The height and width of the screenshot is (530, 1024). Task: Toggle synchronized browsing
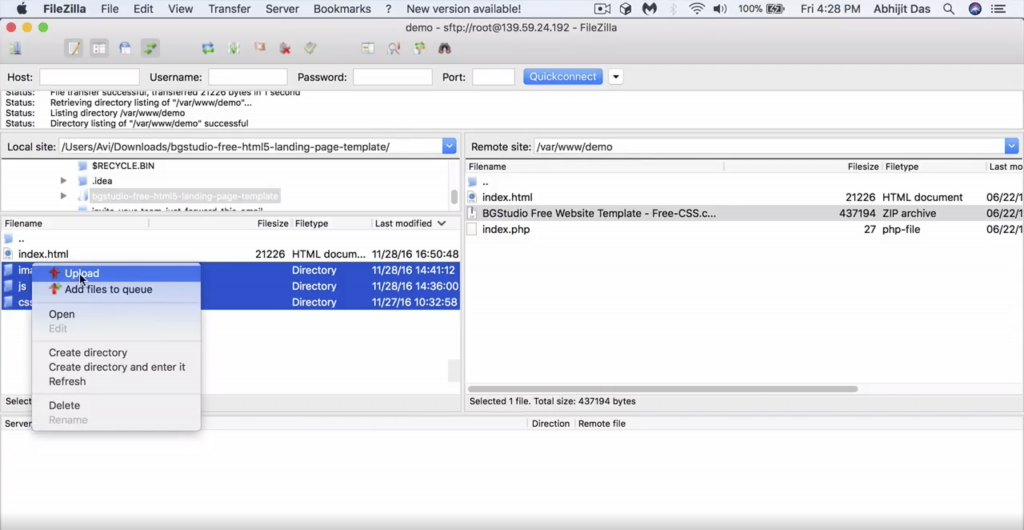[x=419, y=48]
